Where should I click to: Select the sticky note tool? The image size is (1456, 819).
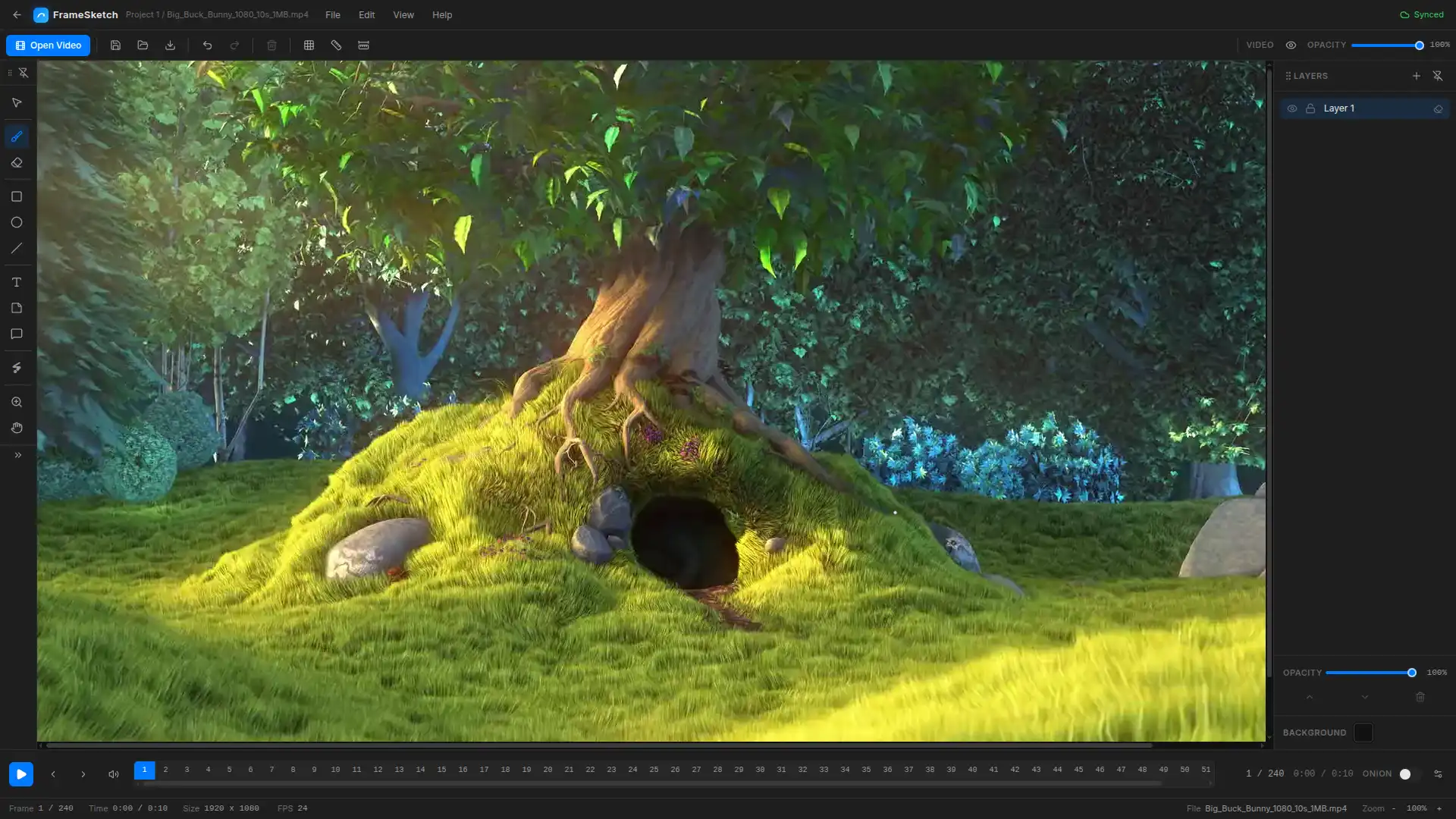(17, 308)
